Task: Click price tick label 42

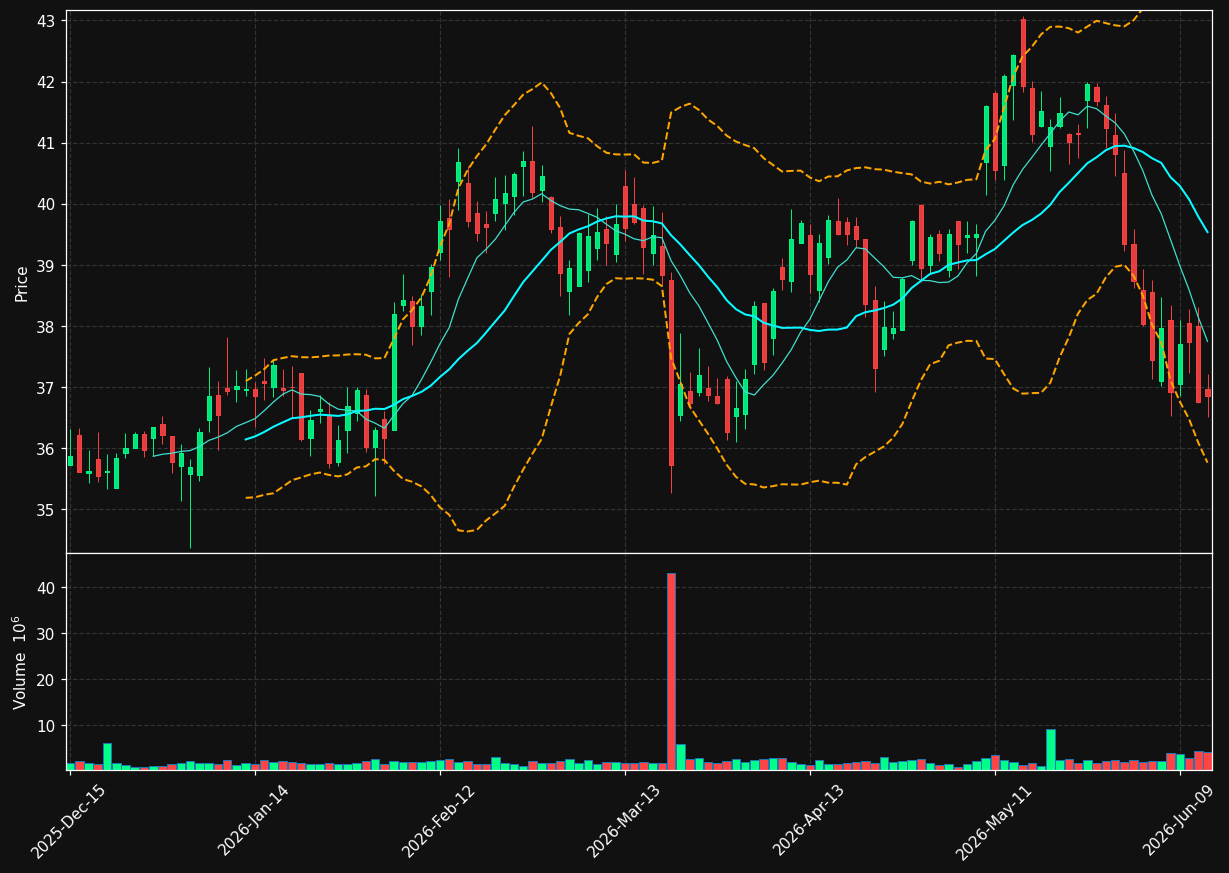Action: coord(48,82)
